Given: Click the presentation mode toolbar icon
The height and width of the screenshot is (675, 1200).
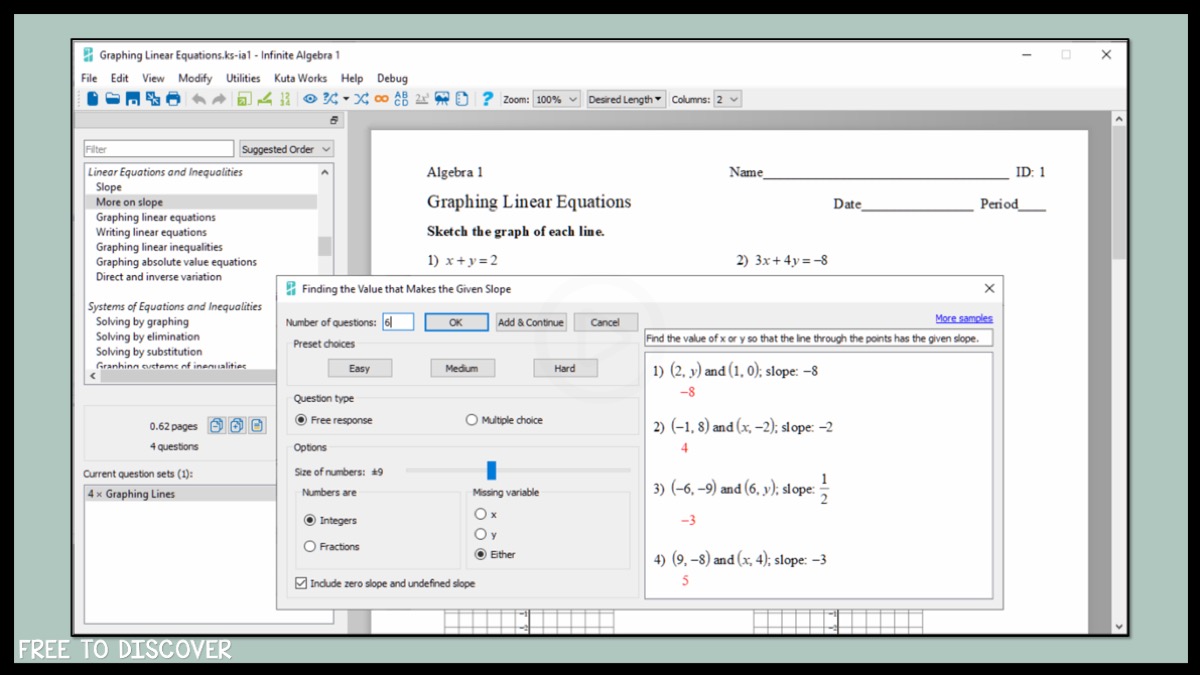Looking at the screenshot, I should point(443,99).
